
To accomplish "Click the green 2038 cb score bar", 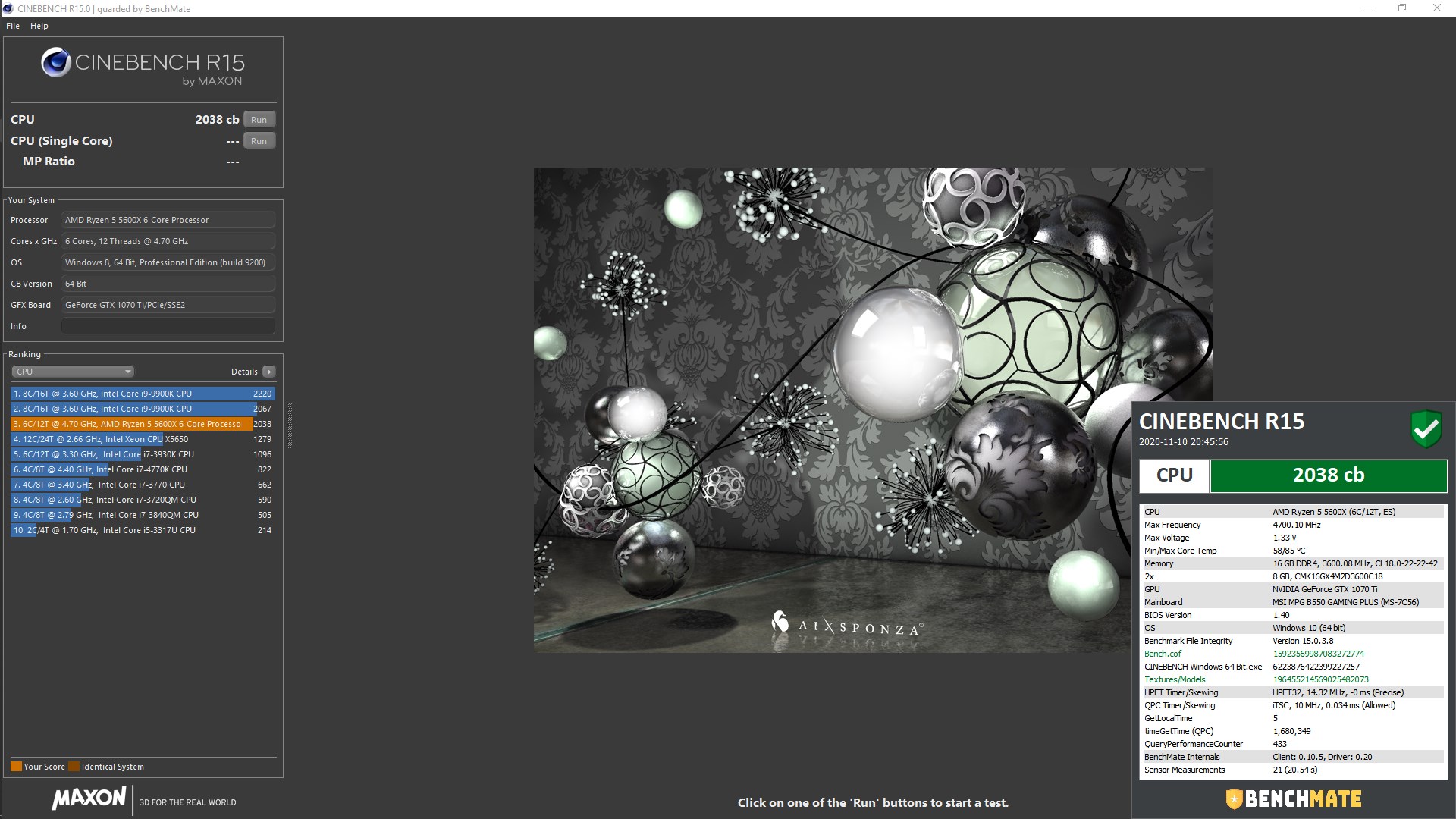I will [x=1329, y=475].
